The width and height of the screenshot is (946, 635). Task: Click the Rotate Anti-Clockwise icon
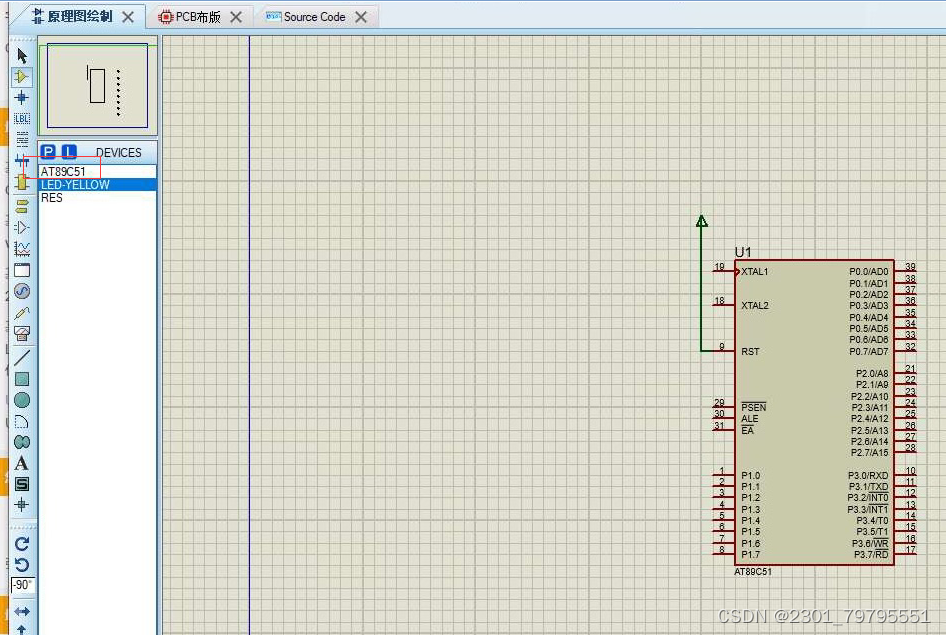[22, 565]
